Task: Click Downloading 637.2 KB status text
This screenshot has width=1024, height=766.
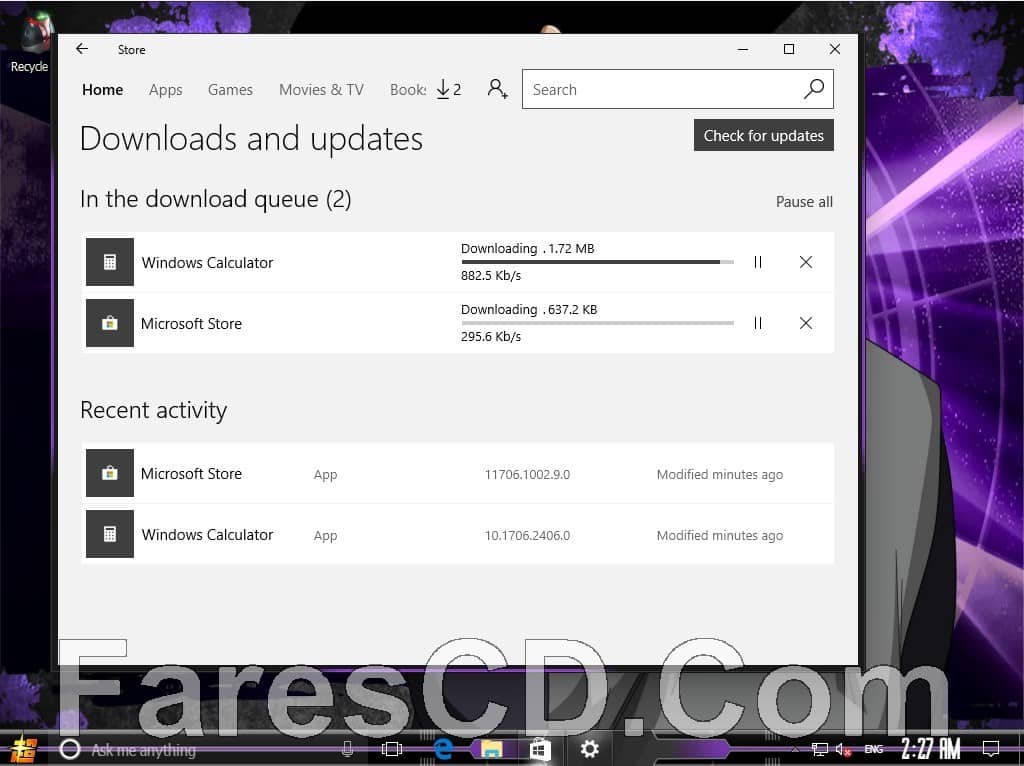Action: 529,310
